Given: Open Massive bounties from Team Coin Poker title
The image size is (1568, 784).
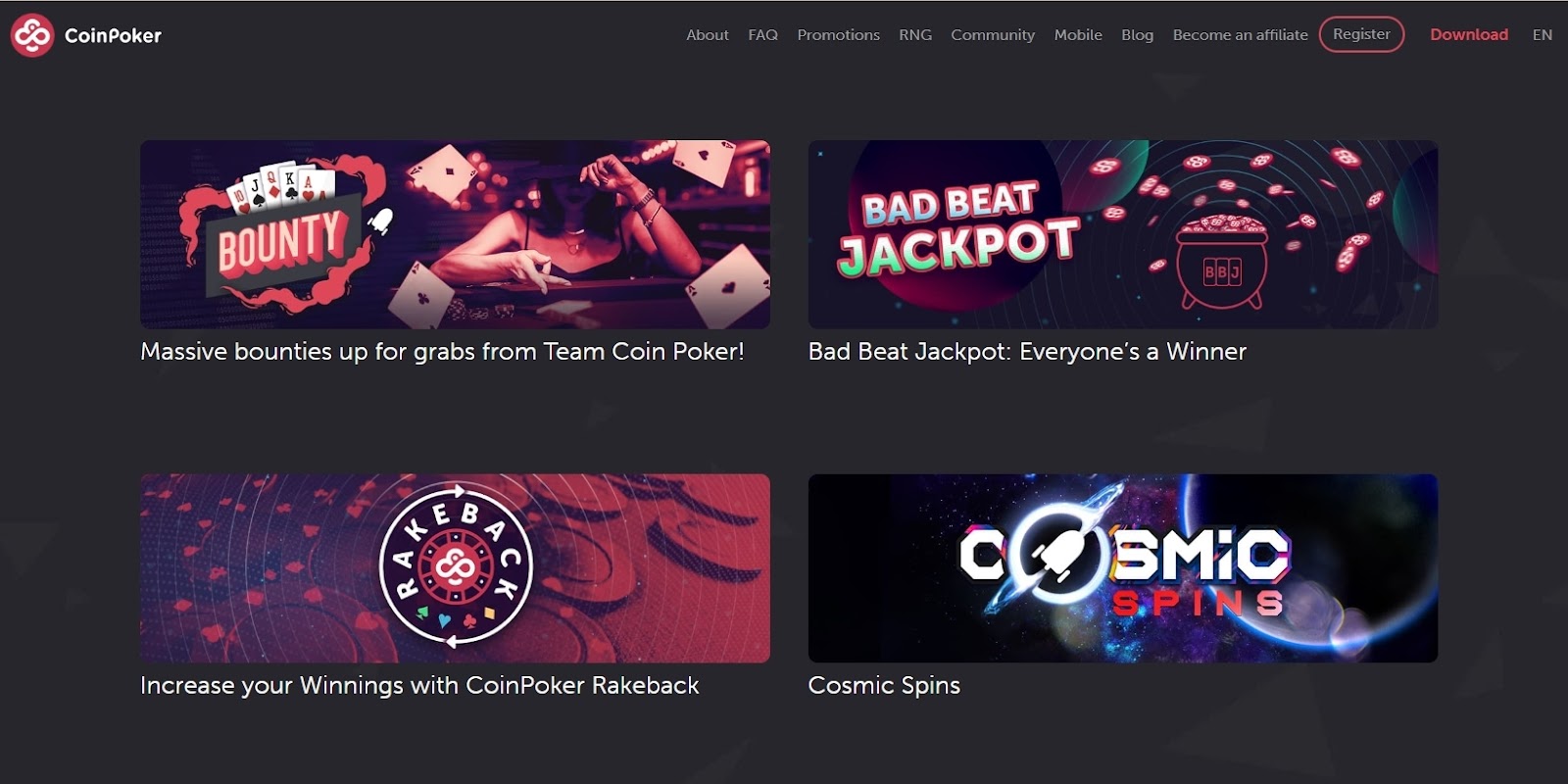Looking at the screenshot, I should (442, 352).
